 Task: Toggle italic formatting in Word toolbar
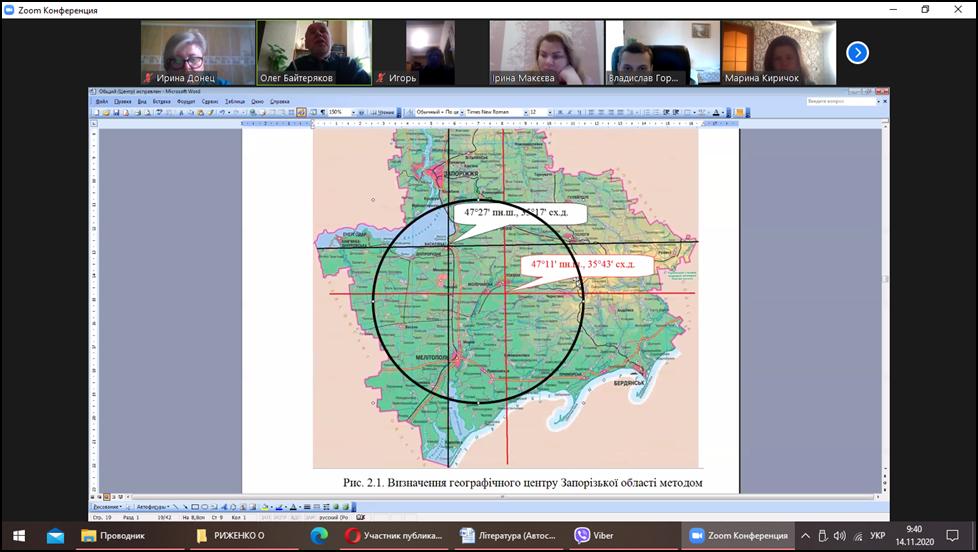tap(568, 113)
